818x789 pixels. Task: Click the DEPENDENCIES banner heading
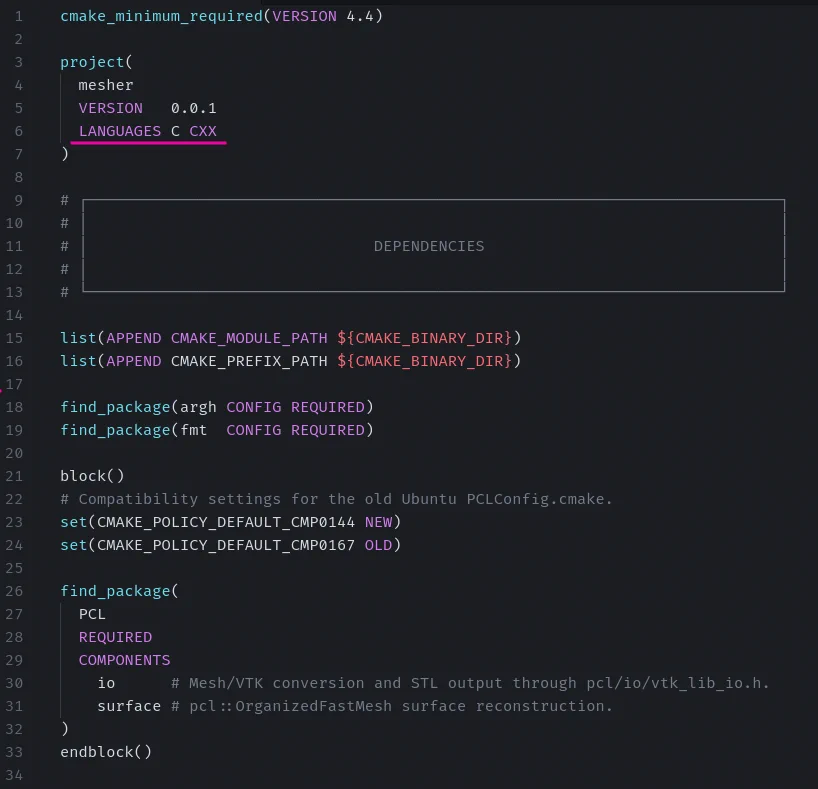coord(429,246)
